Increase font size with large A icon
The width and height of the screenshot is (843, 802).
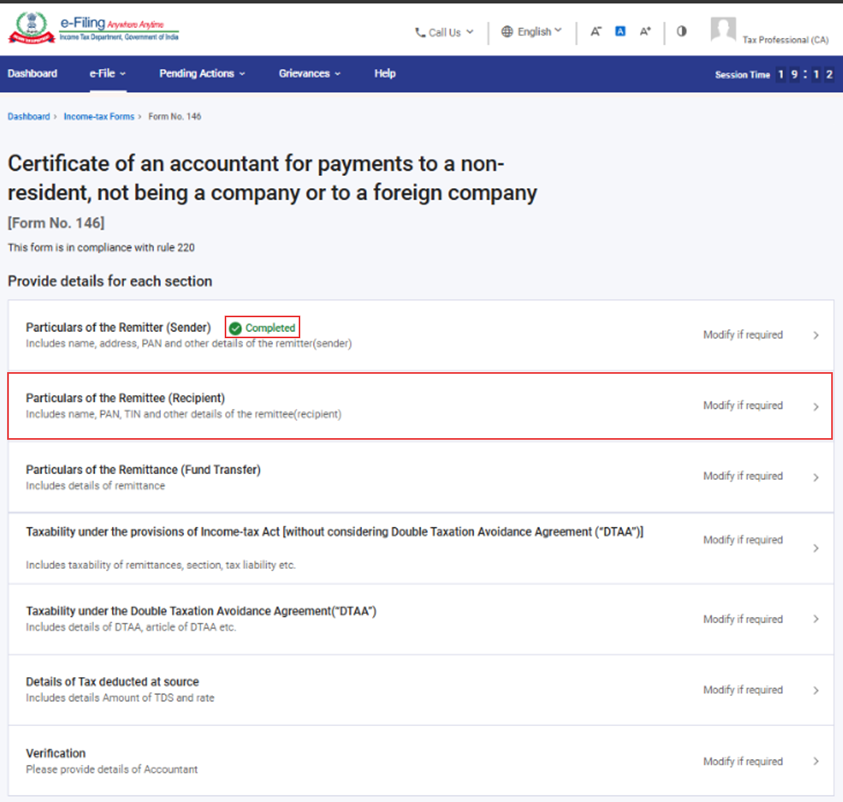click(645, 32)
